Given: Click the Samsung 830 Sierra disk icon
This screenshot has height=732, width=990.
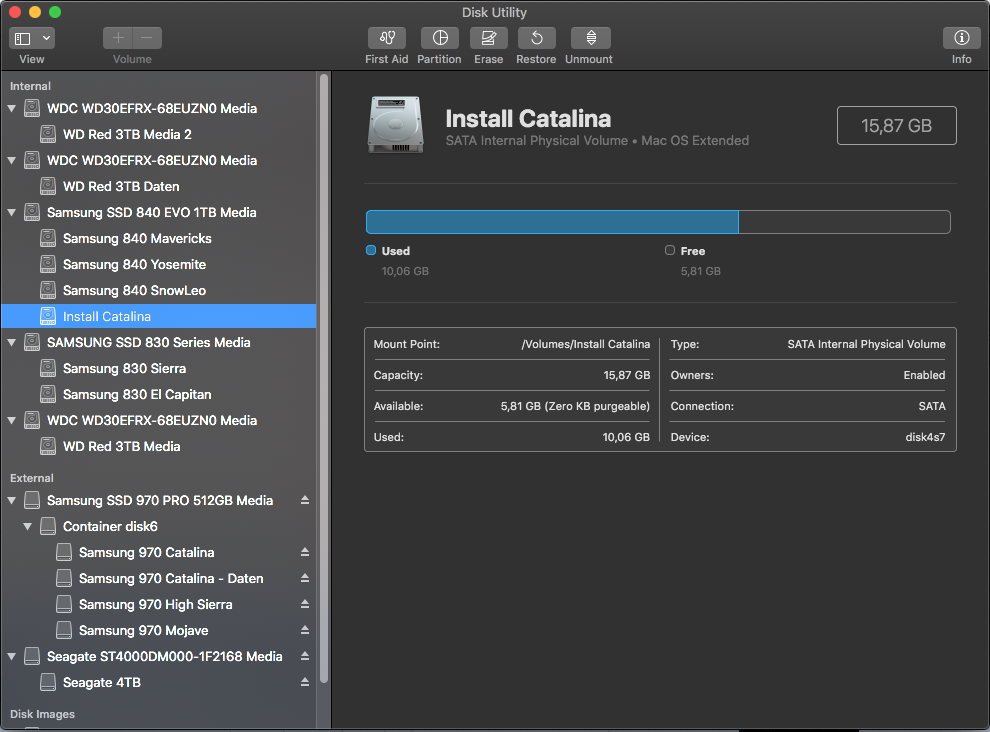Looking at the screenshot, I should 48,368.
